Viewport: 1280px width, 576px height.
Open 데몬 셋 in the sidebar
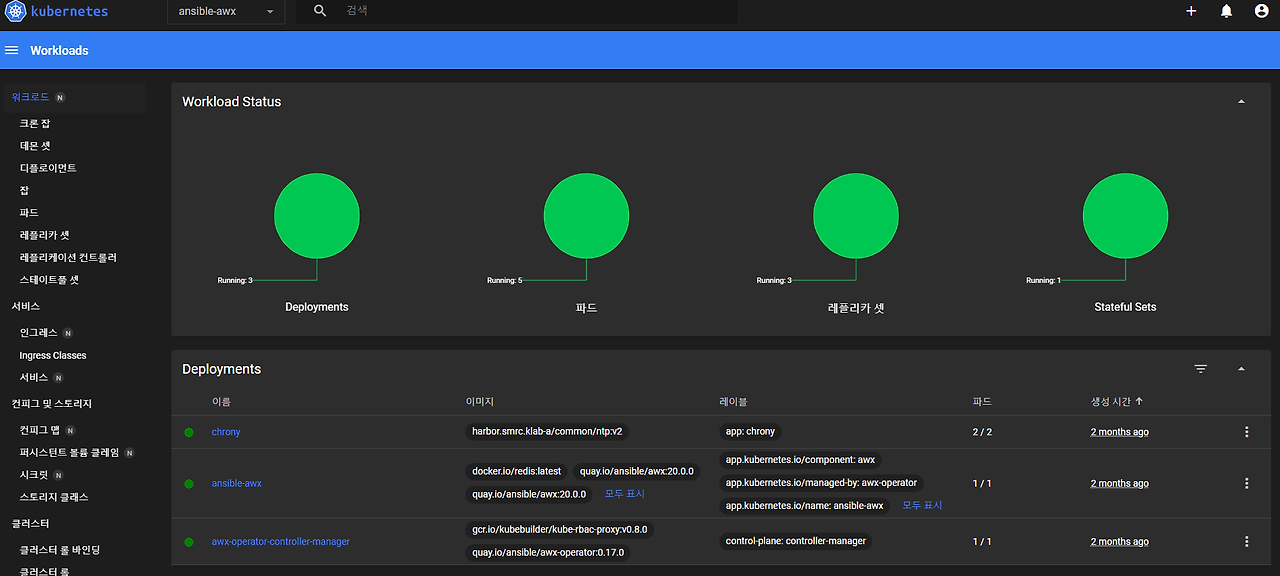35,146
